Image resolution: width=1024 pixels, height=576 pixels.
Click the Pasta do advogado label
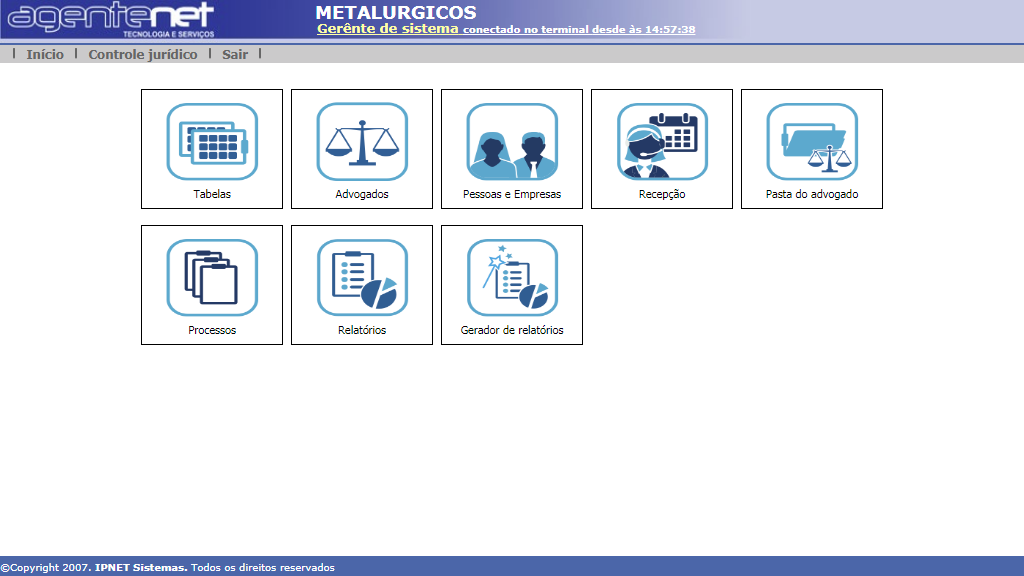pos(812,194)
